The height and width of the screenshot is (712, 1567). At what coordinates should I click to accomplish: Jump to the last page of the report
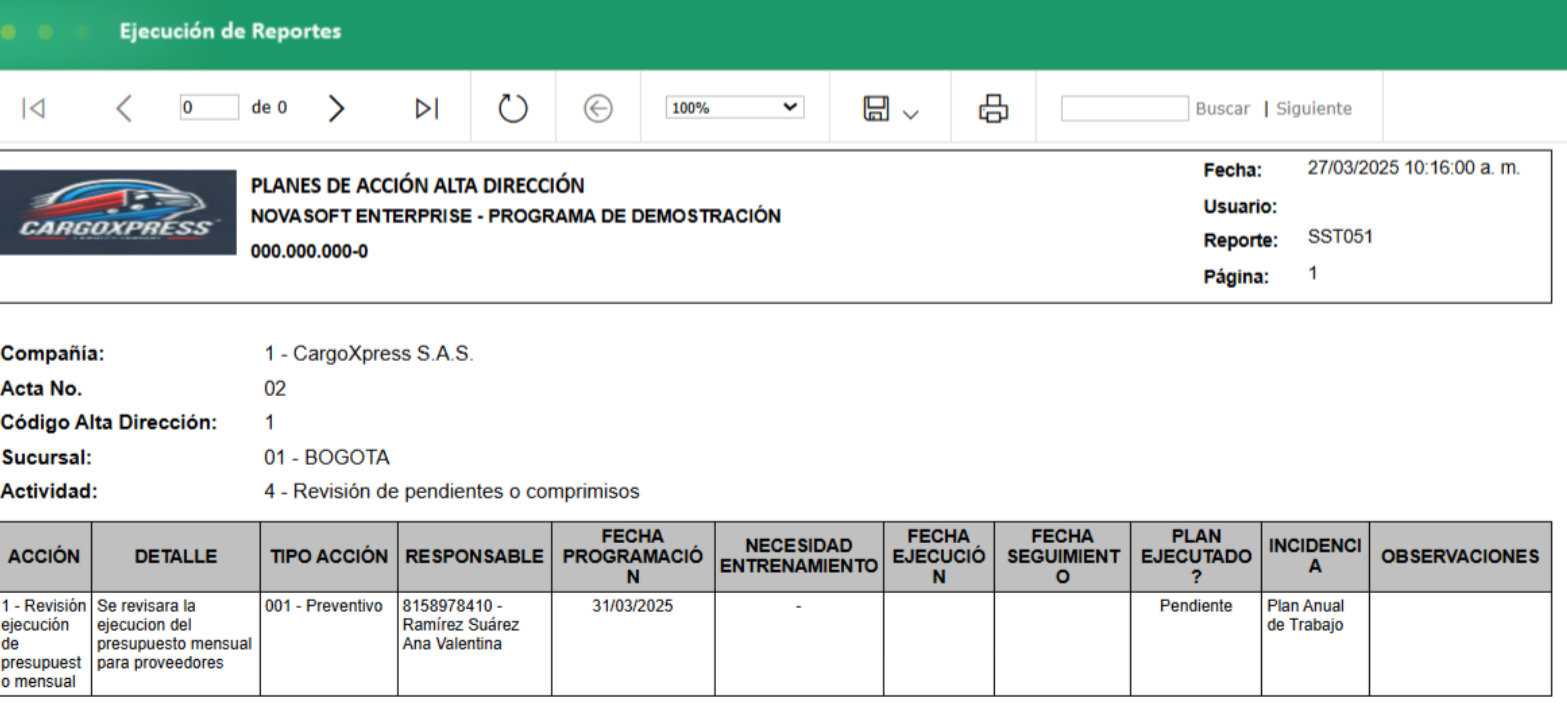point(424,107)
